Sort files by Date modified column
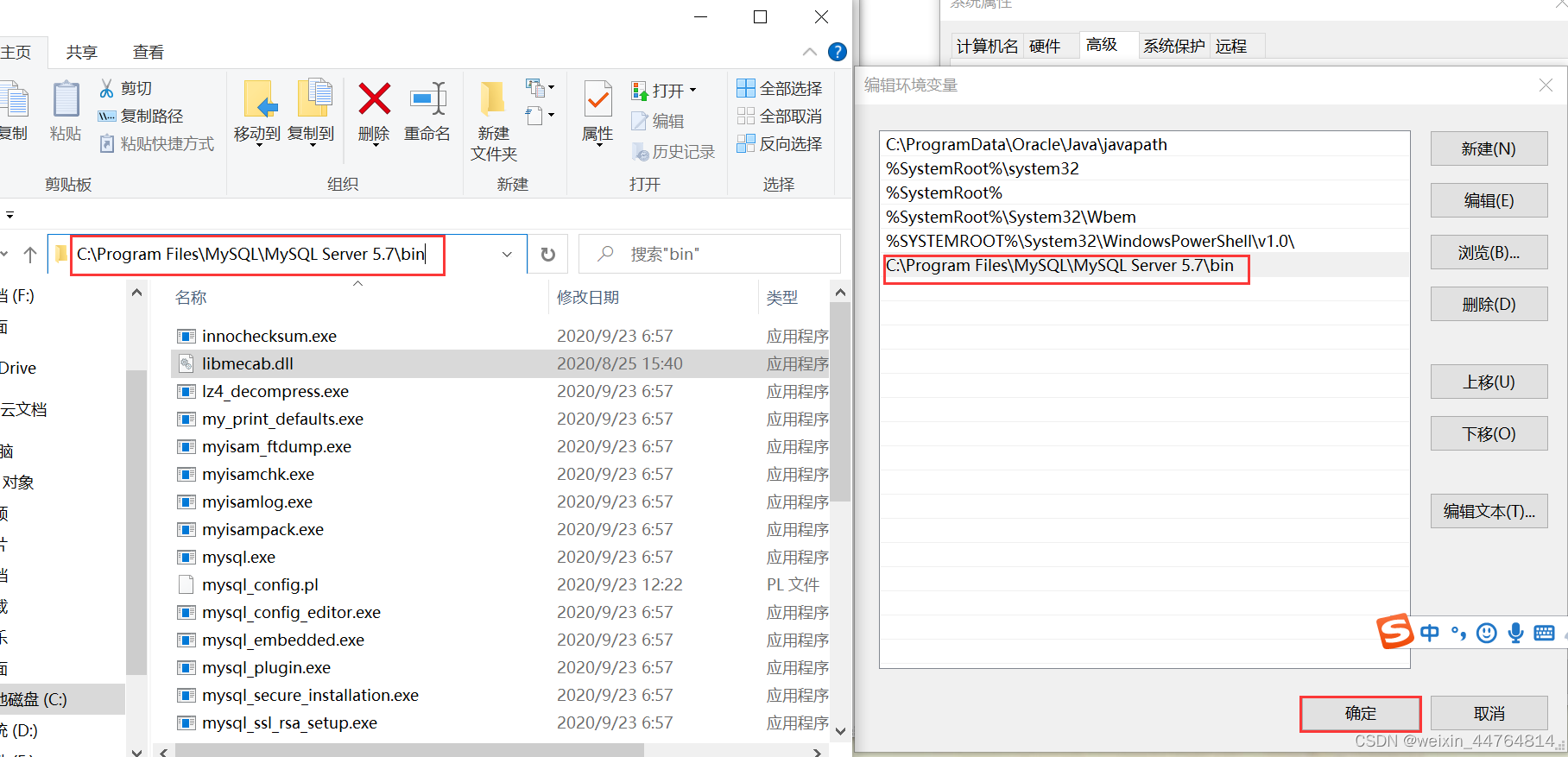Screen dimensions: 1568x757 click(x=588, y=298)
